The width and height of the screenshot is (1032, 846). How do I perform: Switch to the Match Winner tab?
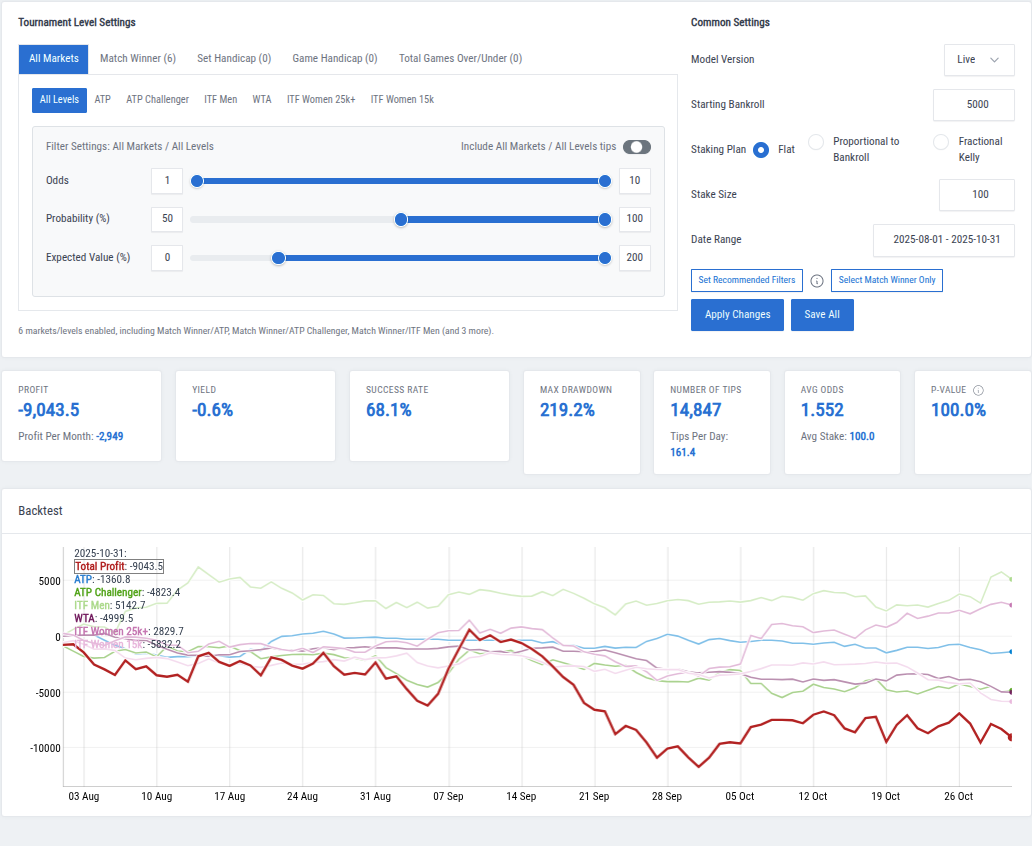coord(137,59)
